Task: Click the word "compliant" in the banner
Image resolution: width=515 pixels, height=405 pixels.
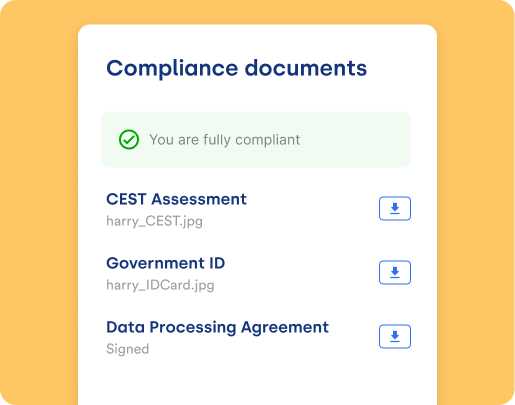Action: tap(268, 140)
